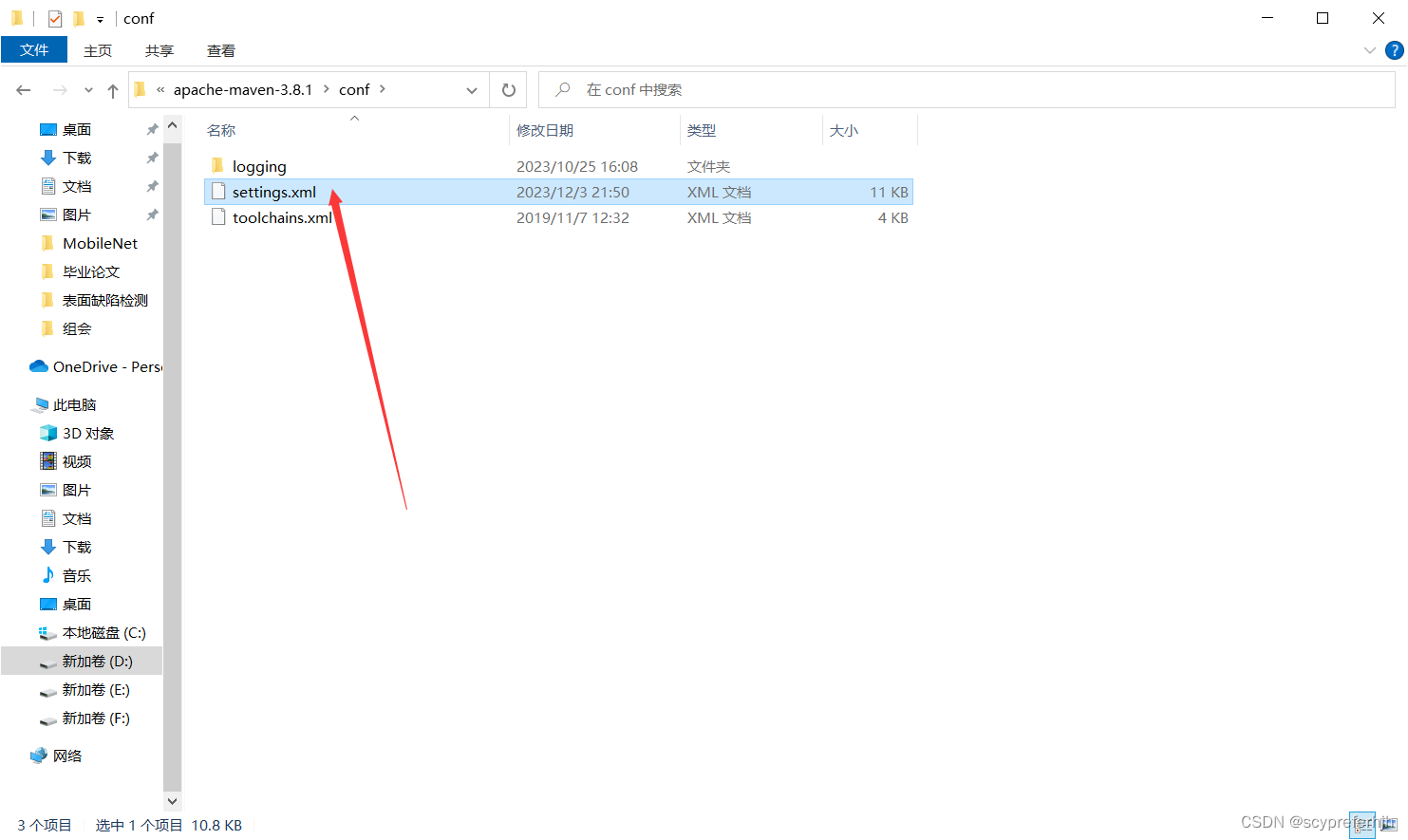Go up one folder level
This screenshot has width=1408, height=840.
pos(113,90)
